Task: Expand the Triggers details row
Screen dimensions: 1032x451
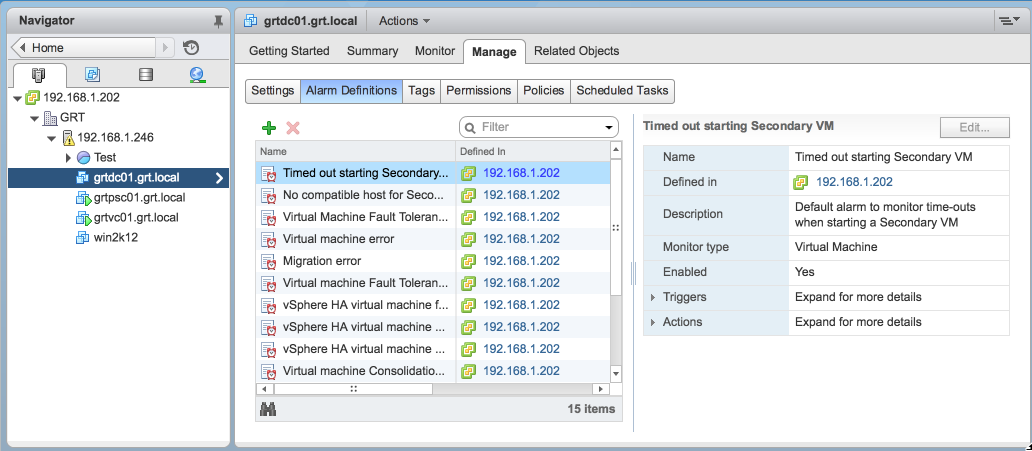Action: click(653, 298)
